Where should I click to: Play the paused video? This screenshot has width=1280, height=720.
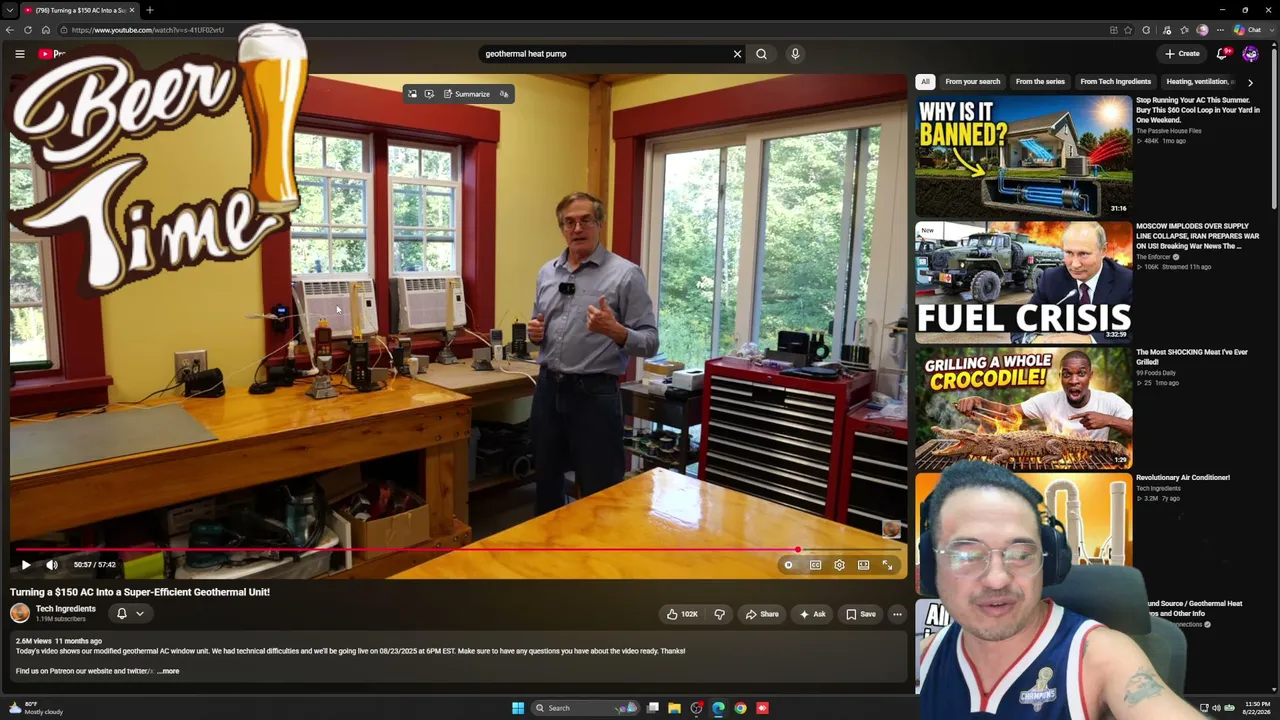pos(26,565)
